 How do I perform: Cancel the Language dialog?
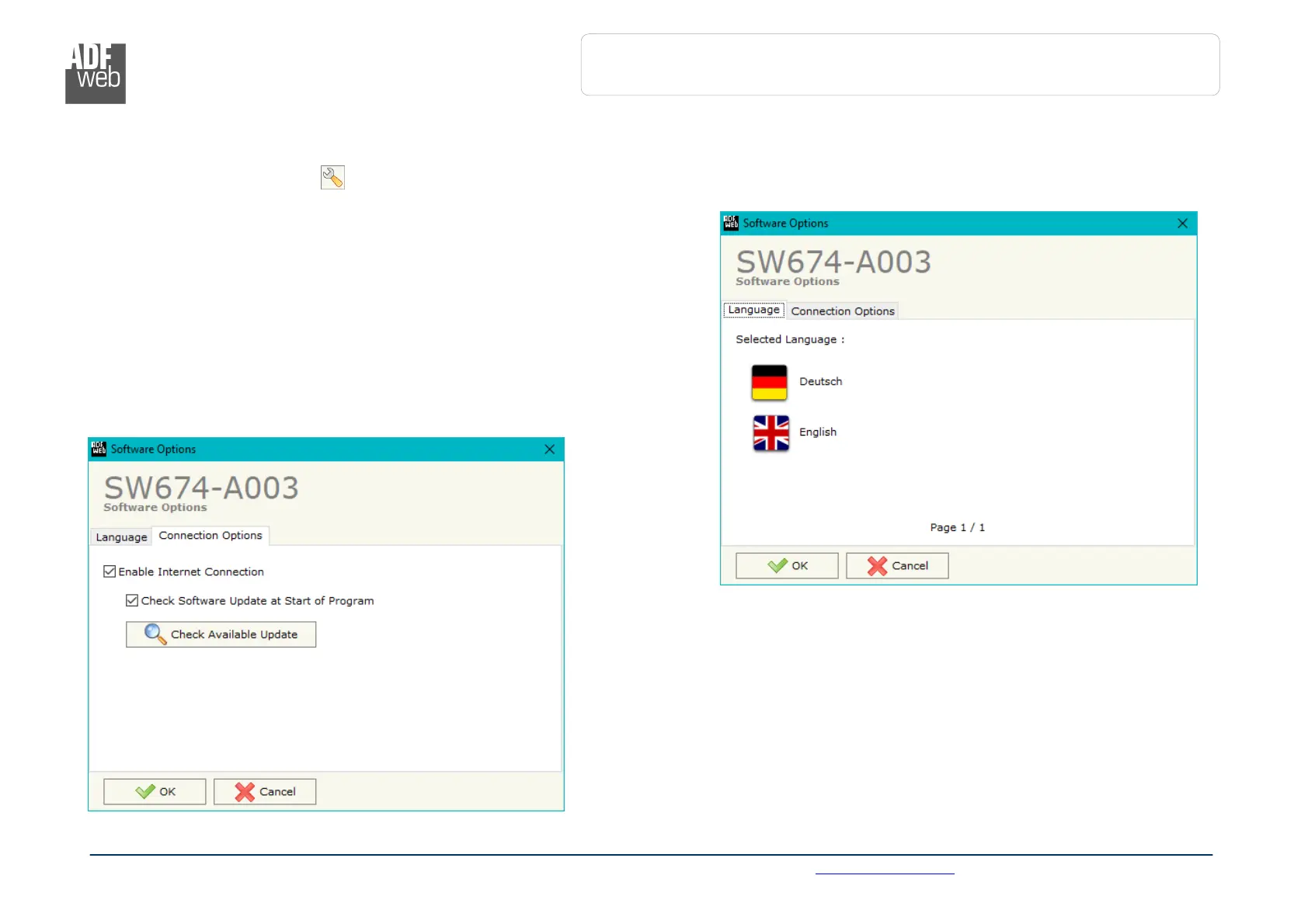(x=897, y=566)
